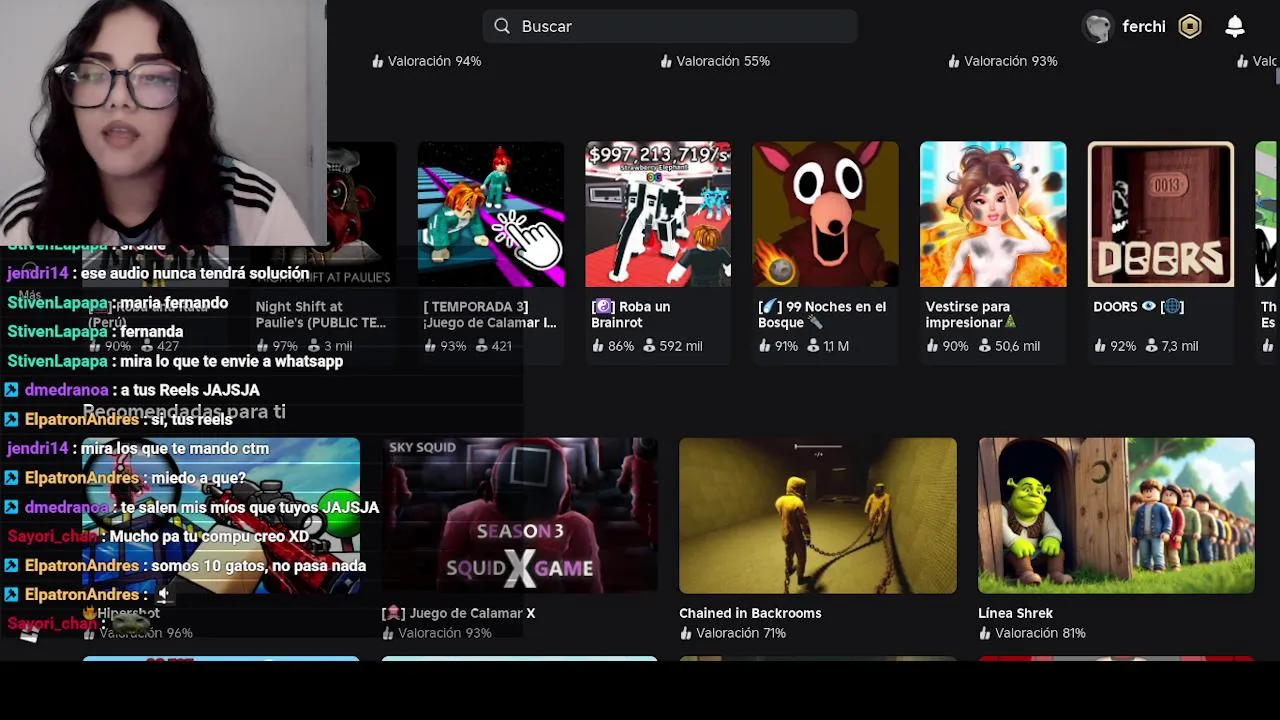Viewport: 1280px width, 720px height.
Task: Click thumbs-up icon beside 93% Calamar rating
Action: click(431, 346)
